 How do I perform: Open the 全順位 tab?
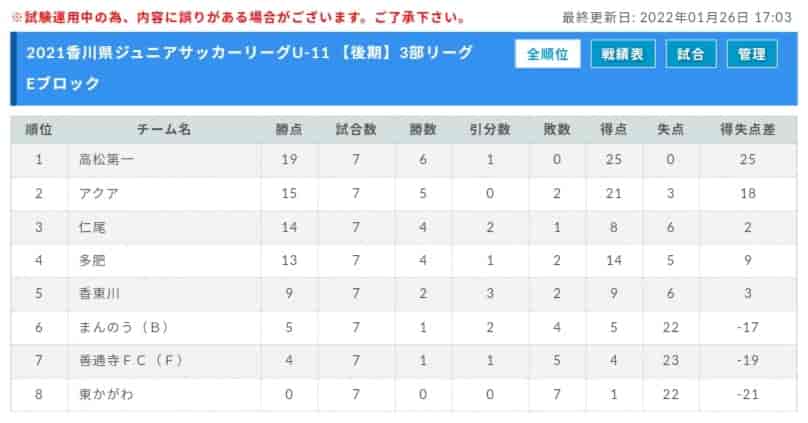point(547,54)
